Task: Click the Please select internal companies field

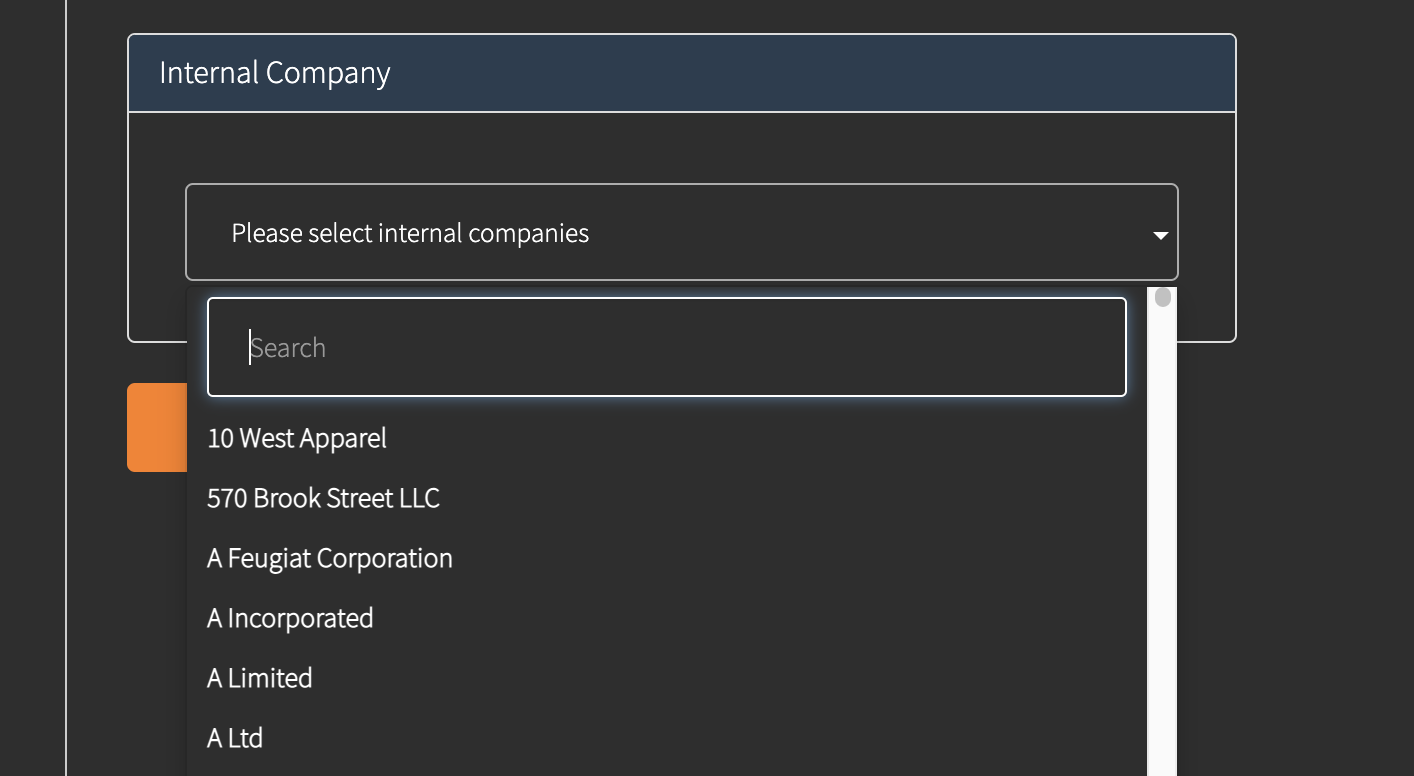Action: [x=681, y=232]
